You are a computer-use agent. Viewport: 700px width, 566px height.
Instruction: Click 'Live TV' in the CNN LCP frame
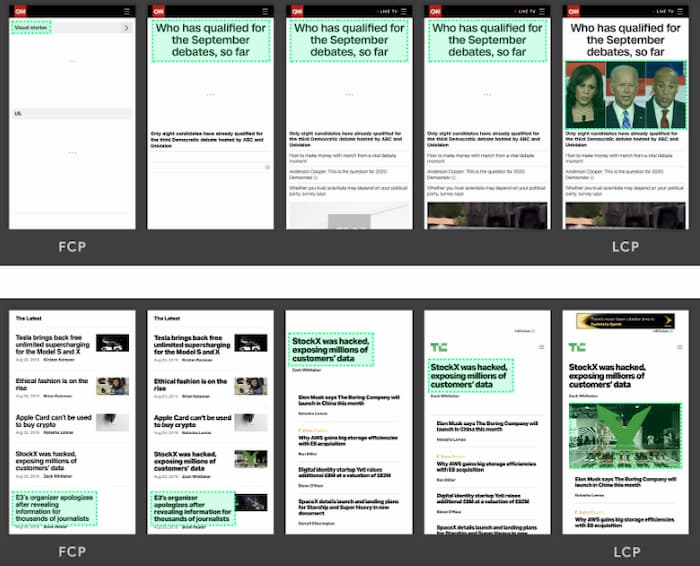click(x=664, y=11)
